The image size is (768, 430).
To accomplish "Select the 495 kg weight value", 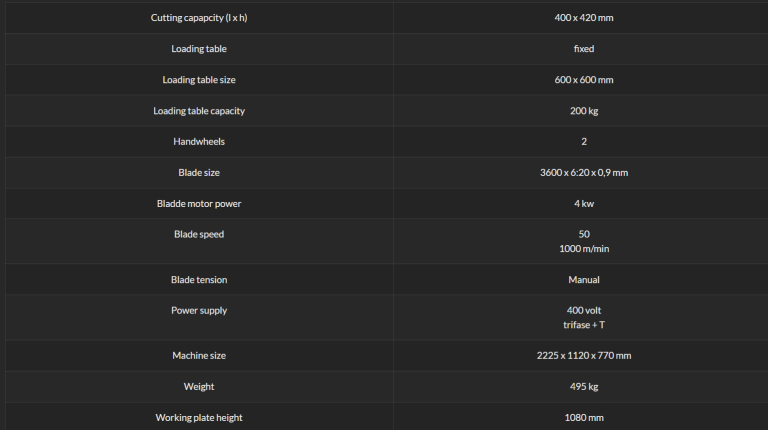I will (x=584, y=386).
